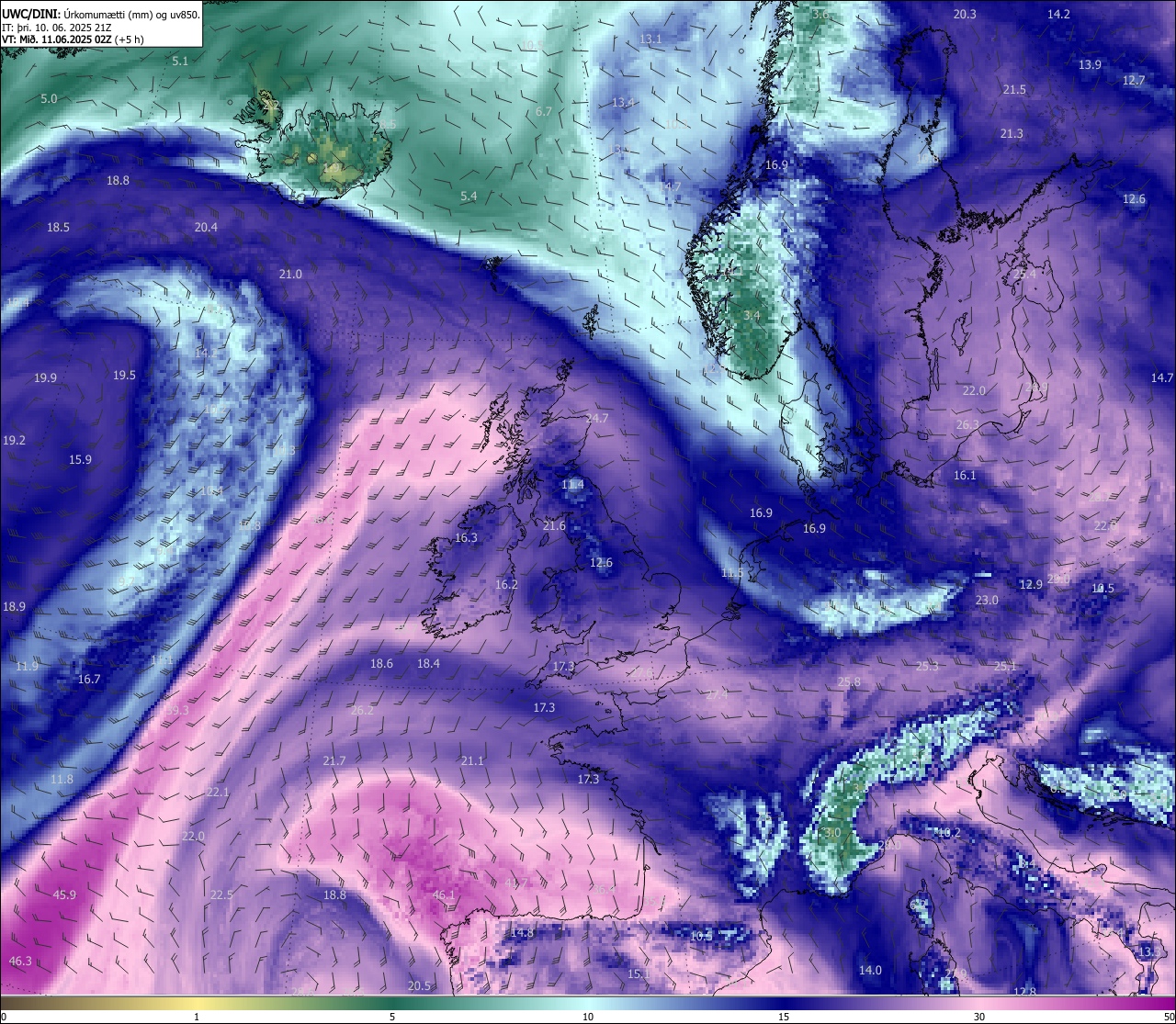Click the 20.5 value at the bottom
The image size is (1176, 1024).
coord(418,986)
